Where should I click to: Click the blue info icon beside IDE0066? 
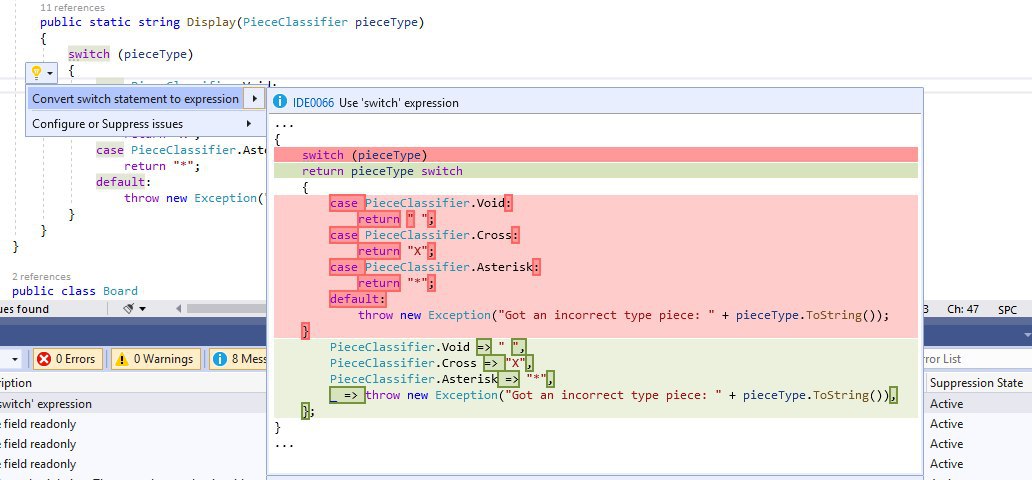click(x=280, y=101)
